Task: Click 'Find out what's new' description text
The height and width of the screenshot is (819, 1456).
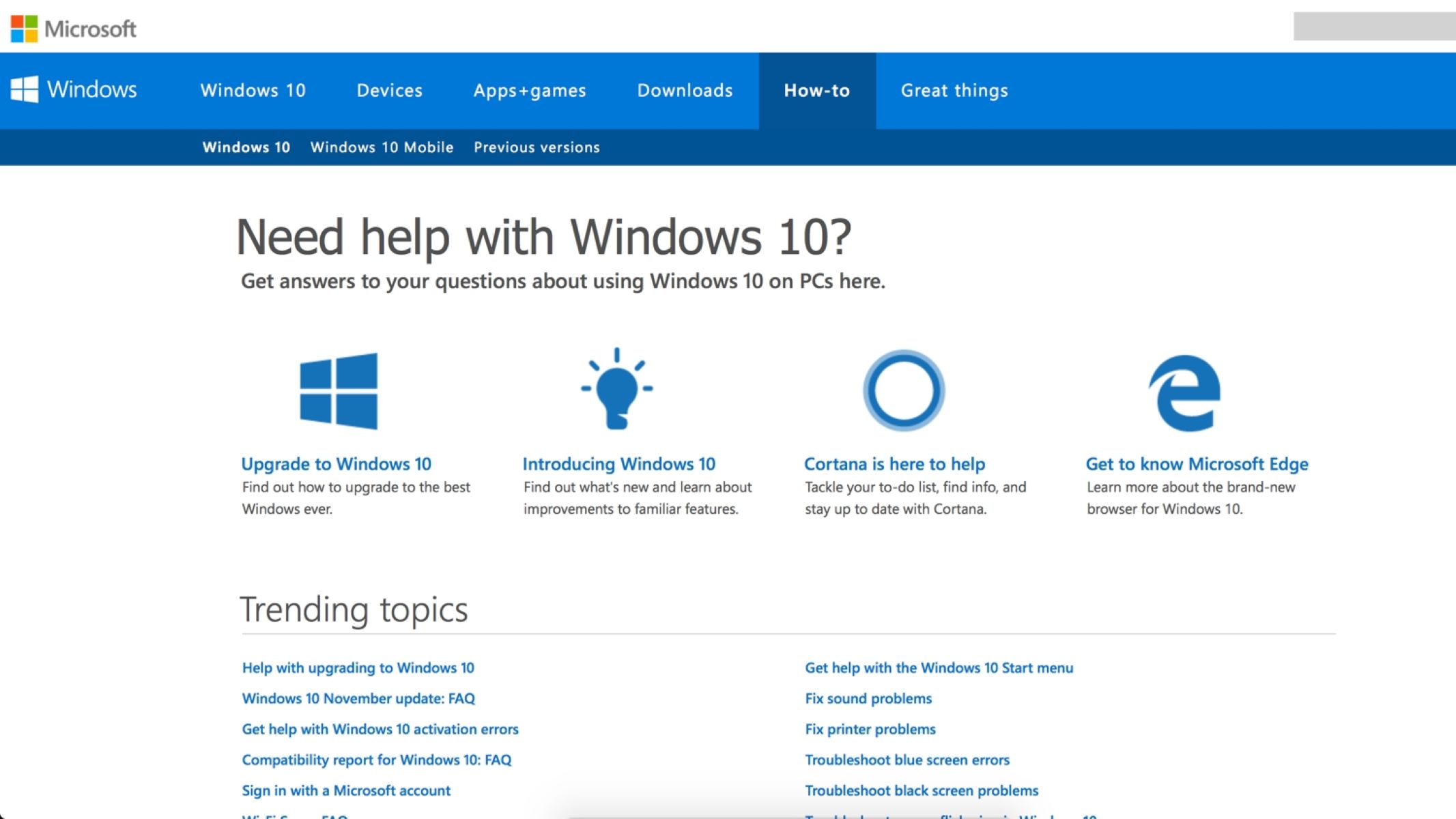Action: point(638,498)
